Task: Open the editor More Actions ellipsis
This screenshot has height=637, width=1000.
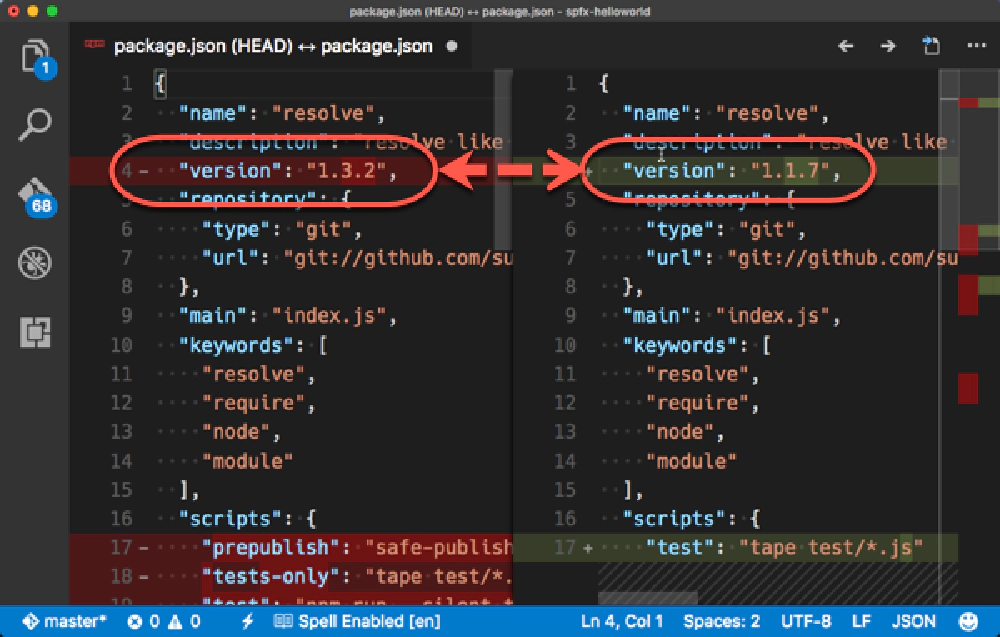Action: click(x=976, y=45)
